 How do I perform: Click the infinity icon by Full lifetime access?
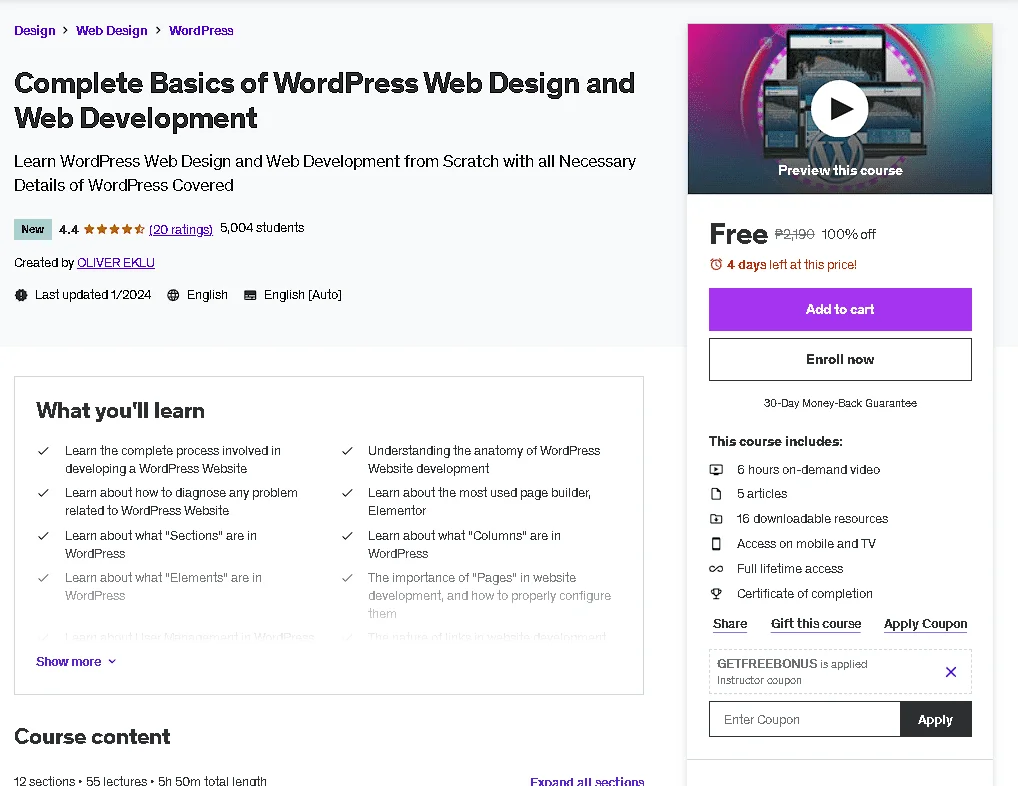716,569
